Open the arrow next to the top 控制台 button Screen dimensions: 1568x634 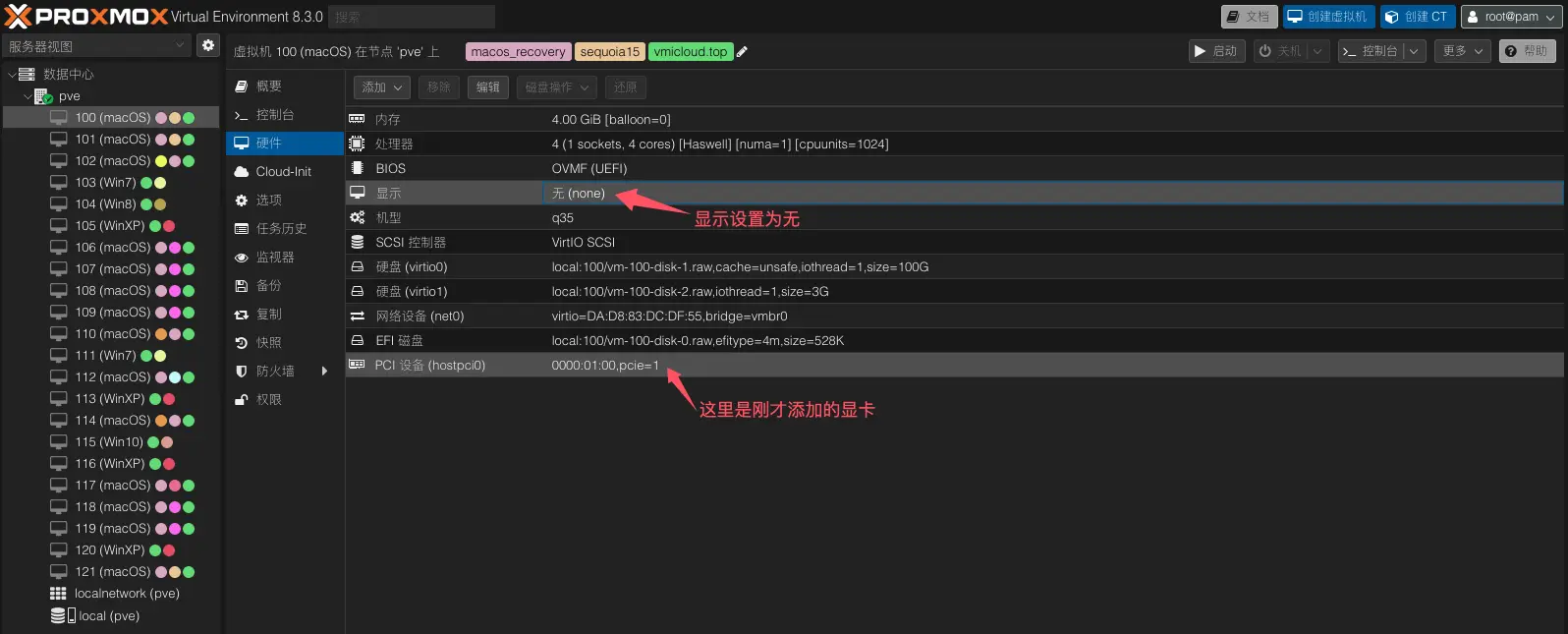click(x=1414, y=51)
